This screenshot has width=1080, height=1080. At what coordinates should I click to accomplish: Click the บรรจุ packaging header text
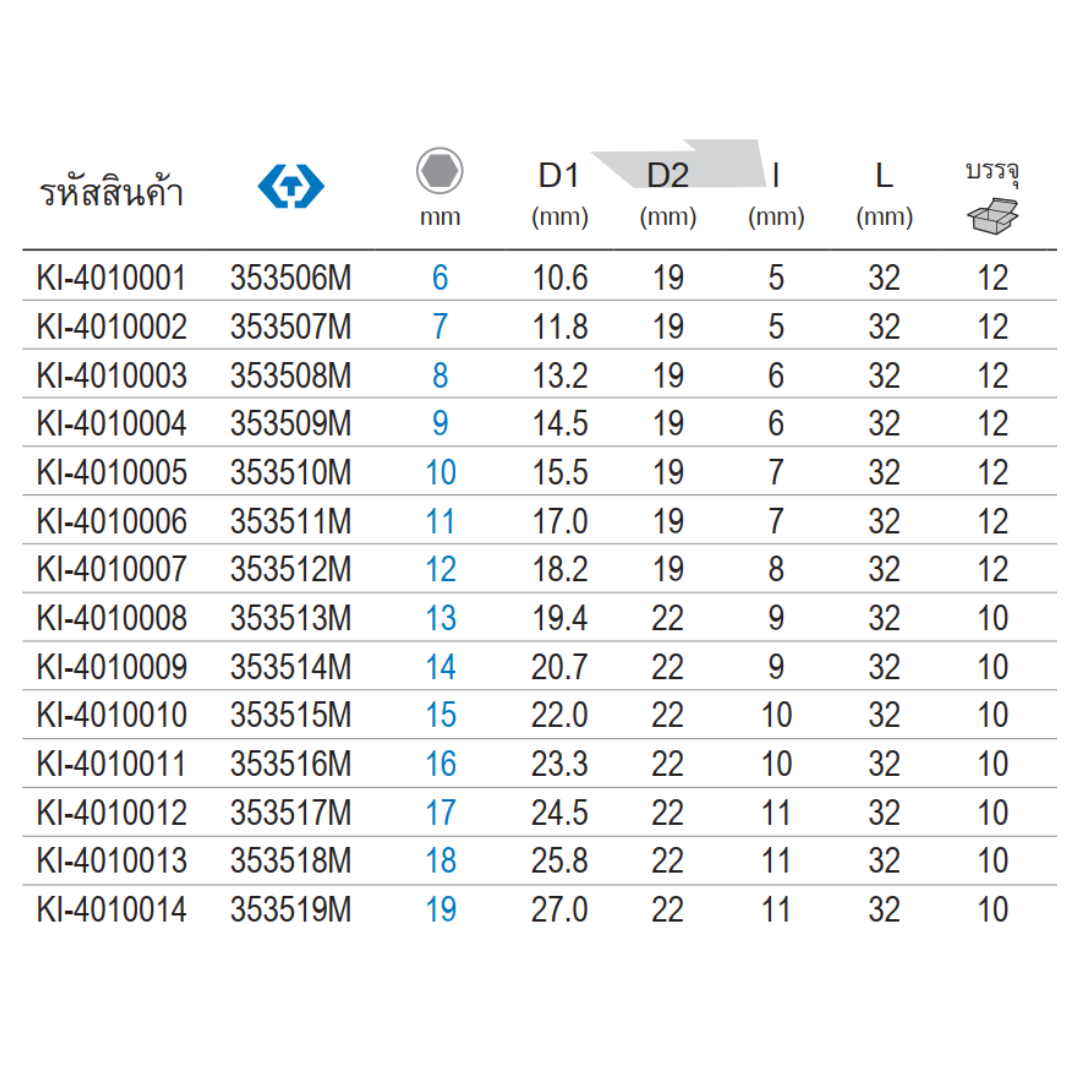992,172
